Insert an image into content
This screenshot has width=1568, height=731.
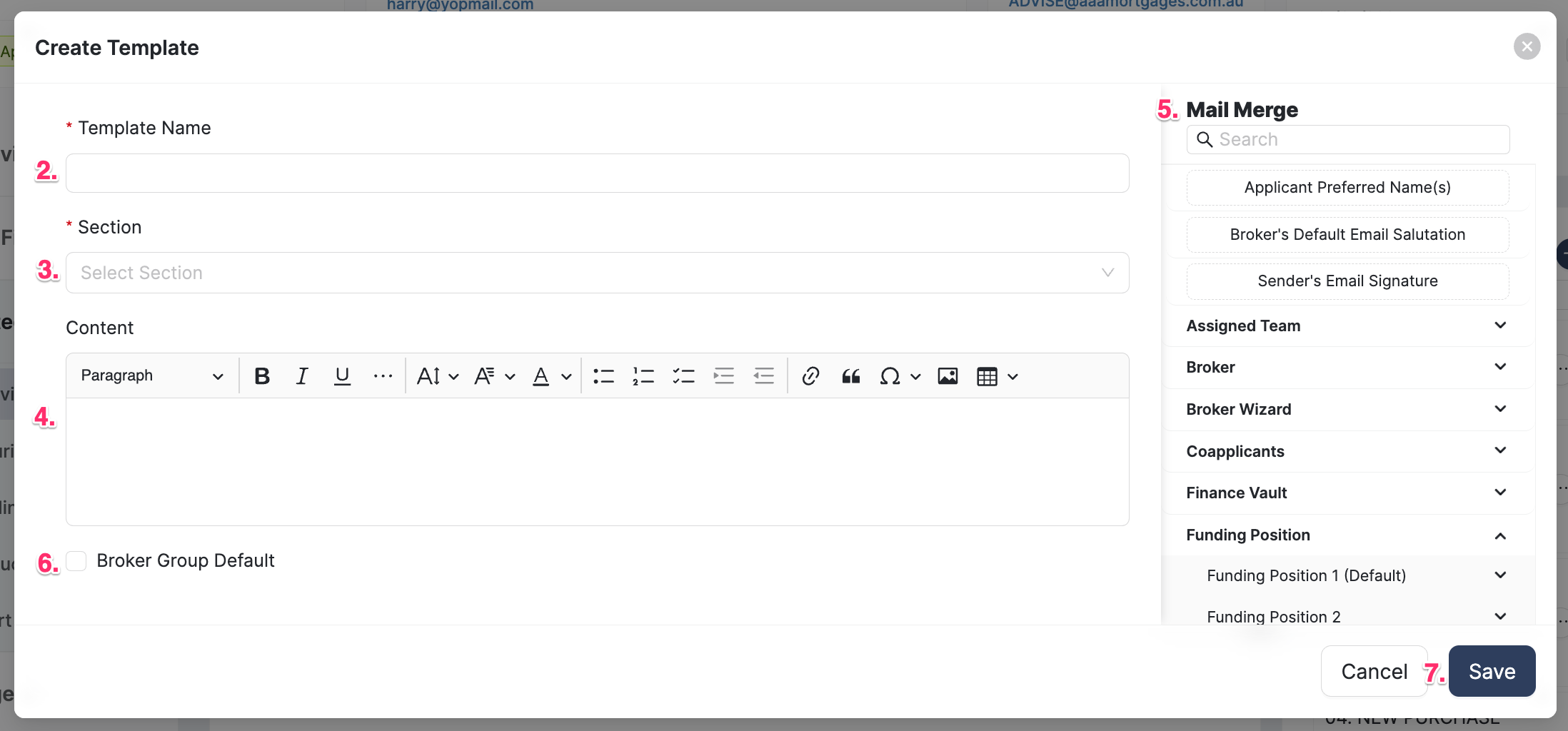point(948,376)
